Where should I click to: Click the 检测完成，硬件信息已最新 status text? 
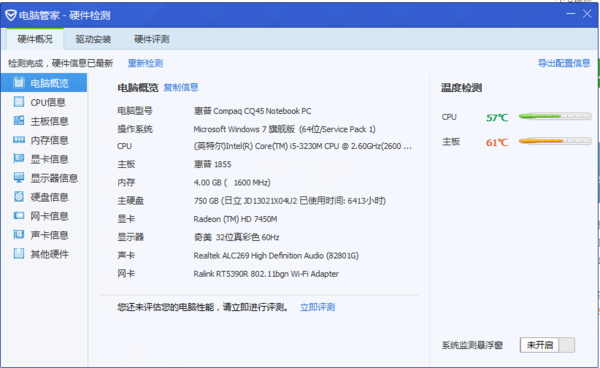(x=60, y=63)
